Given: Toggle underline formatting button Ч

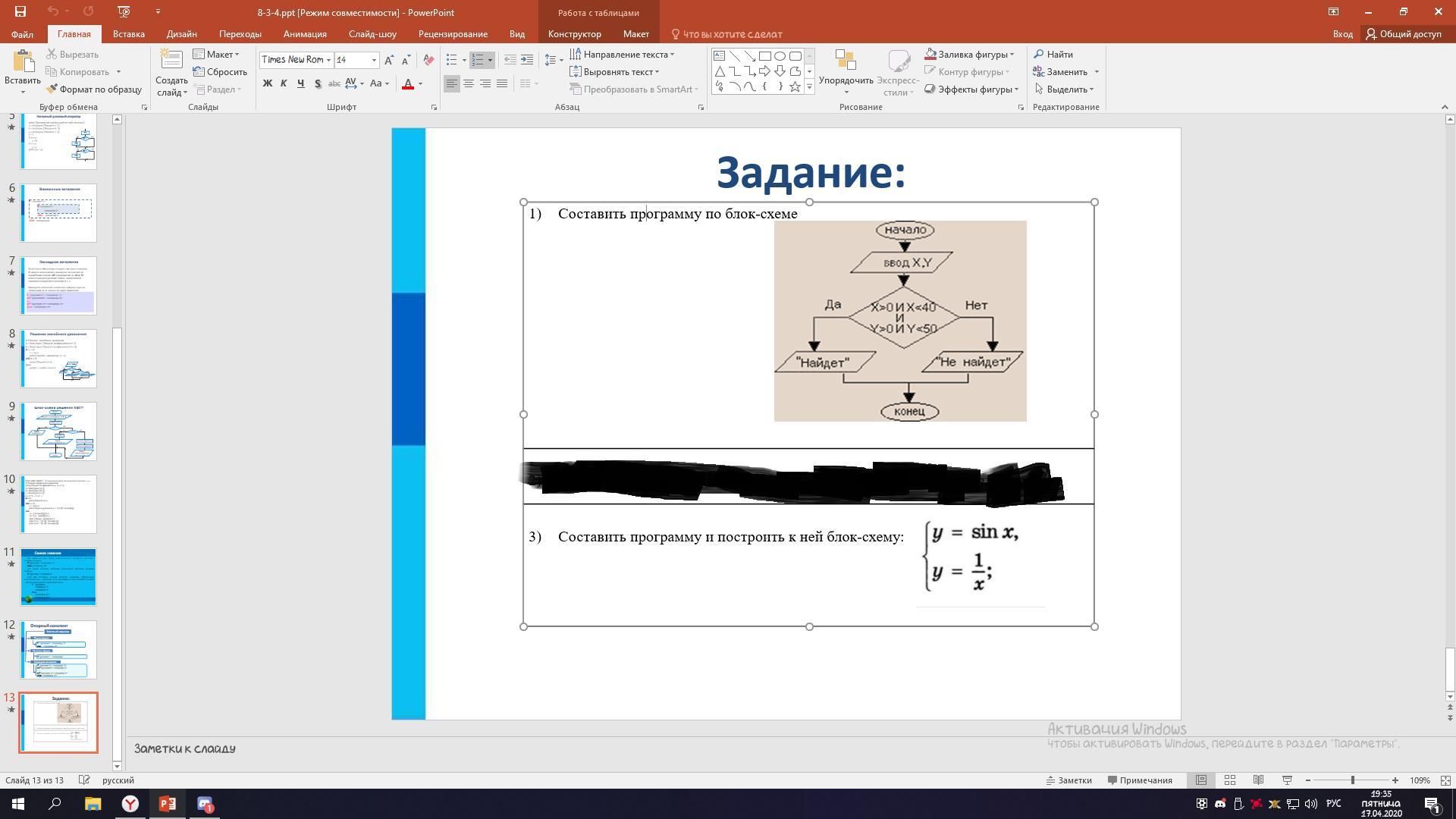Looking at the screenshot, I should tap(300, 83).
